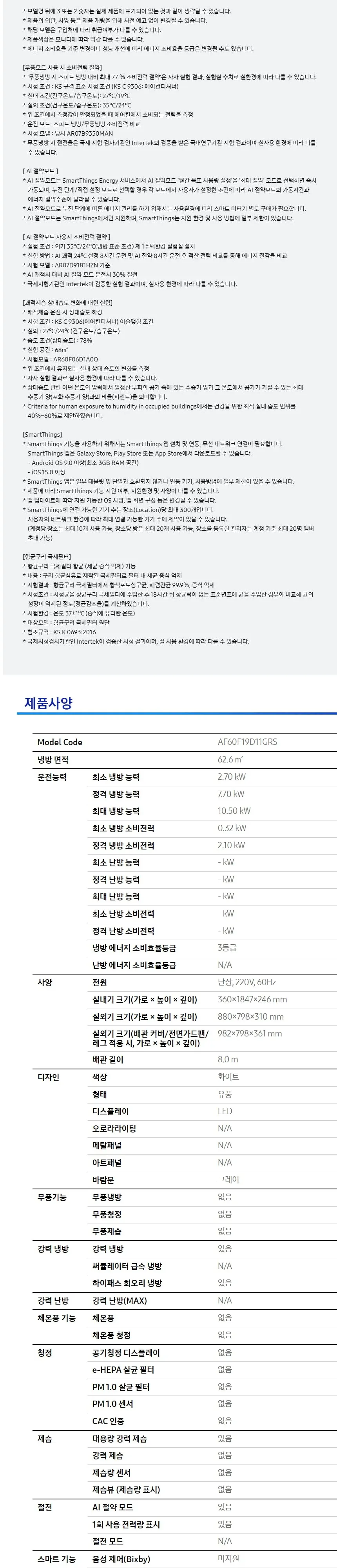
Task: Click the '무풍기능' category label
Action: coord(53,1197)
